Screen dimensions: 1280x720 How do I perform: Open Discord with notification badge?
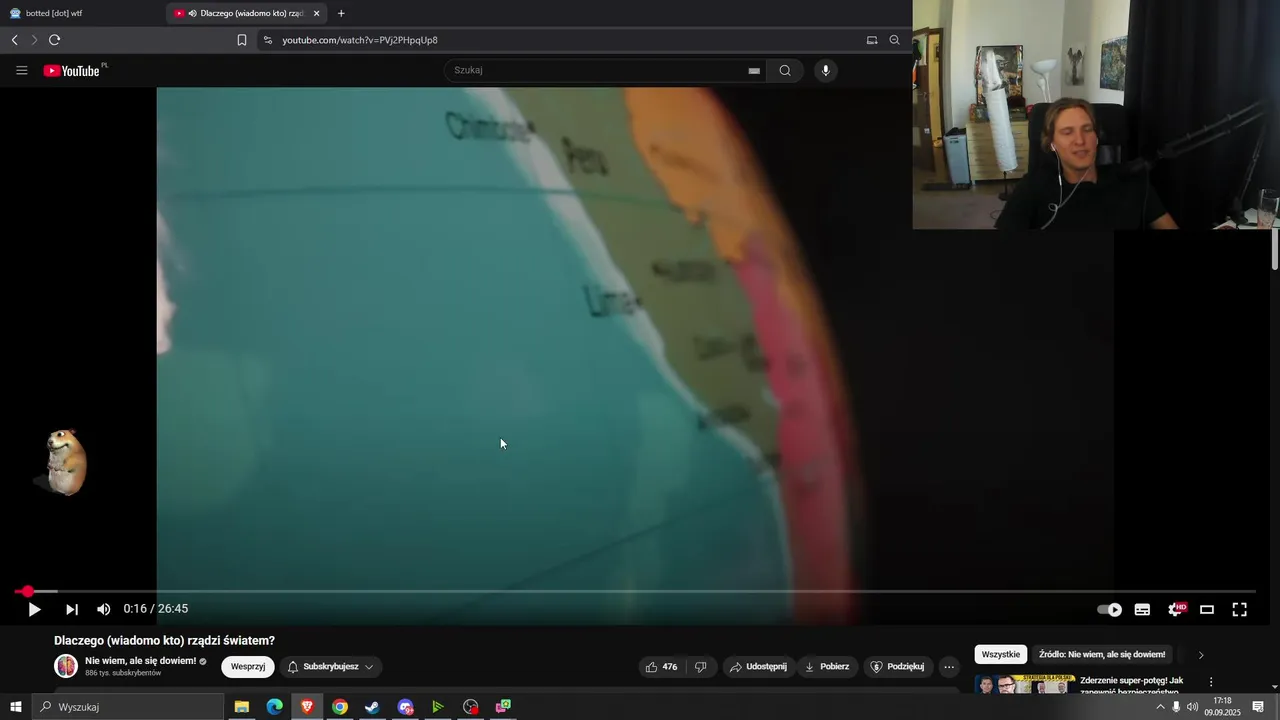point(405,707)
